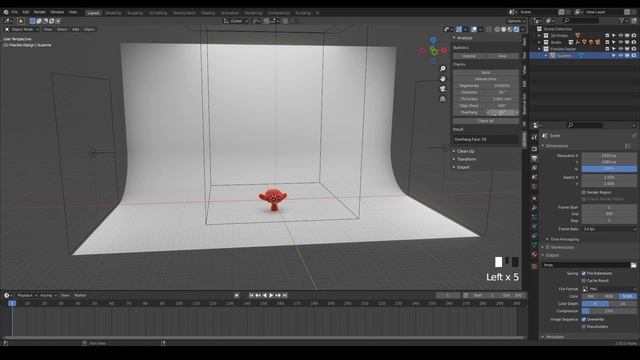Toggle Cache Result checkbox
The image size is (640, 360).
tap(584, 281)
